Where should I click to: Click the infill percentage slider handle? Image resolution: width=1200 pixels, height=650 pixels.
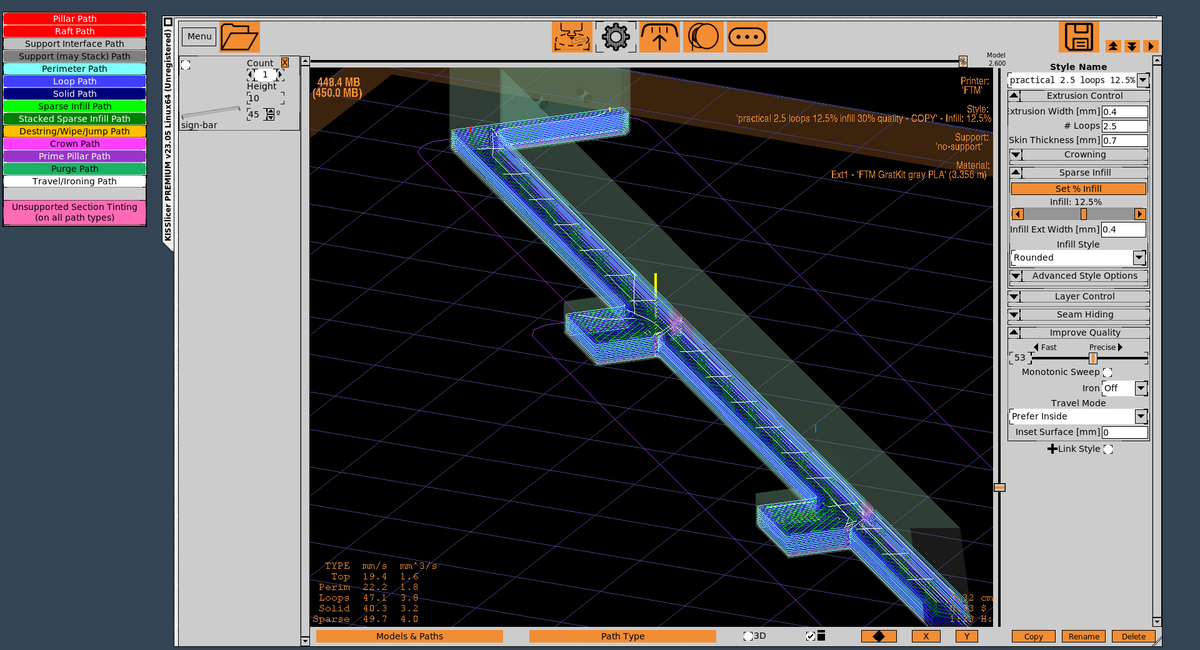(x=1083, y=214)
